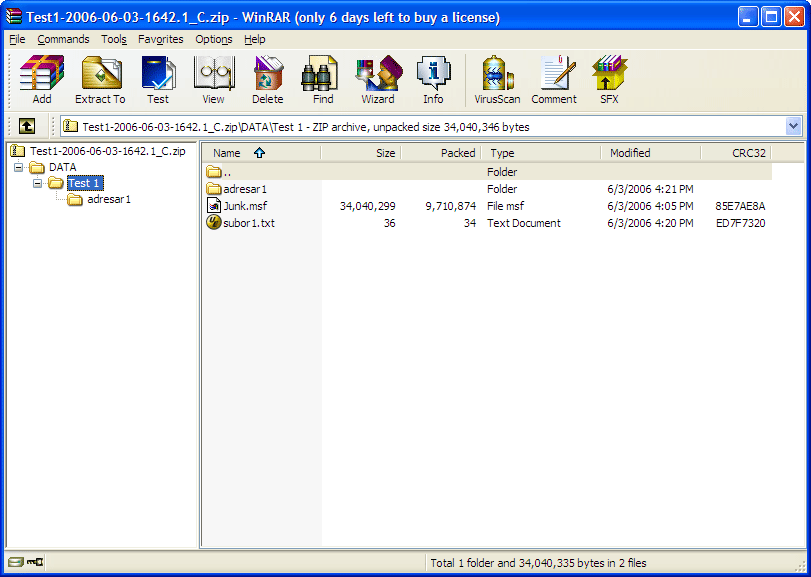Go up one level button
This screenshot has width=811, height=577.
coord(27,126)
